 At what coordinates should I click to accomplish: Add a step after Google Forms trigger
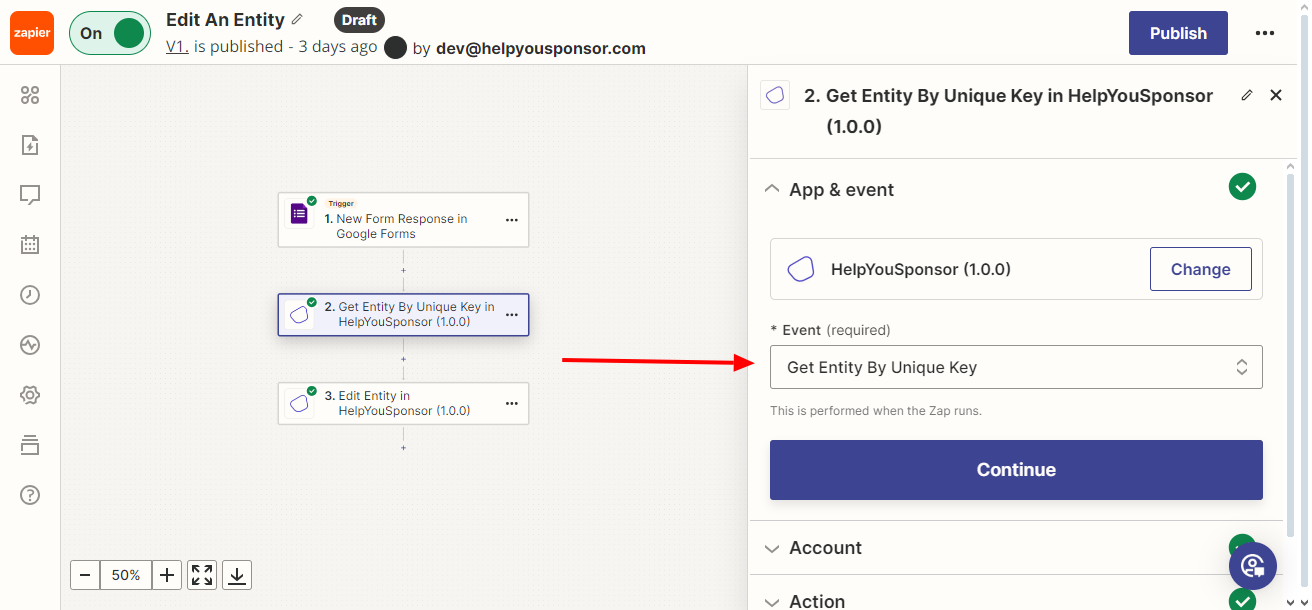(404, 270)
